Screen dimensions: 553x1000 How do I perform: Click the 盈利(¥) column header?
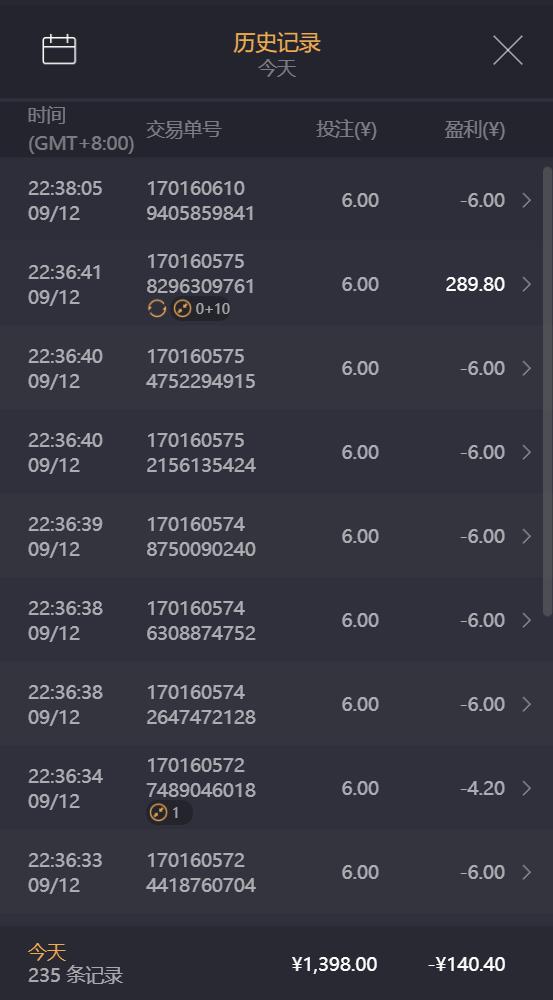[475, 129]
